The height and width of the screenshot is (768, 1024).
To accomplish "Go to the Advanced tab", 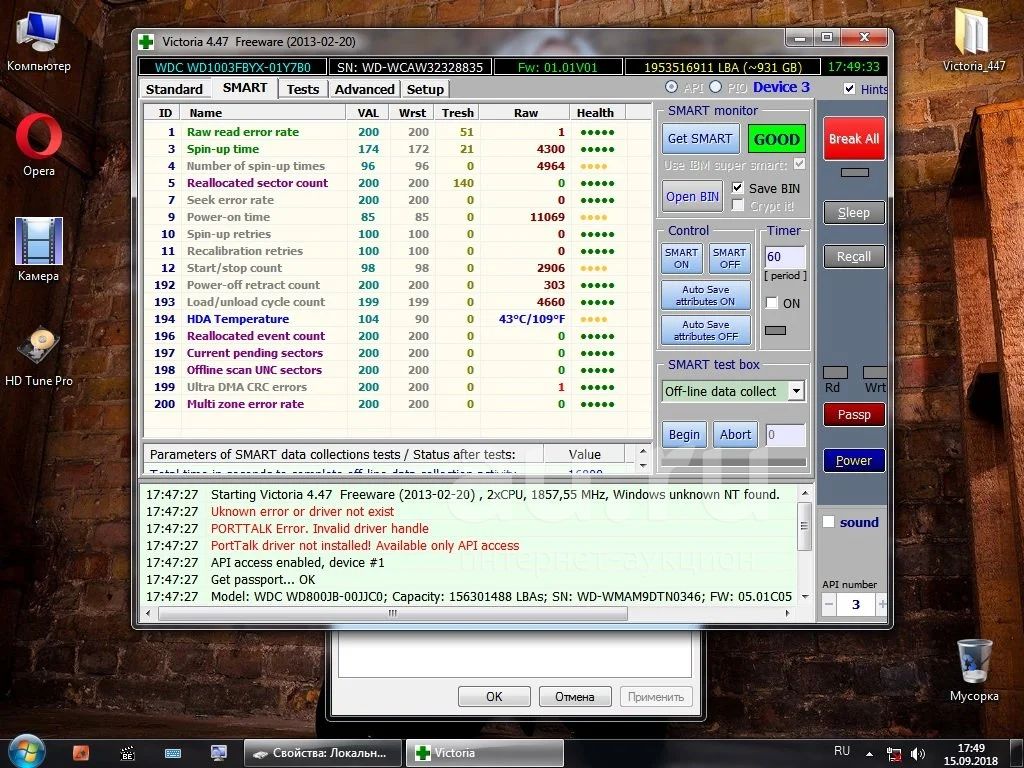I will pos(364,89).
